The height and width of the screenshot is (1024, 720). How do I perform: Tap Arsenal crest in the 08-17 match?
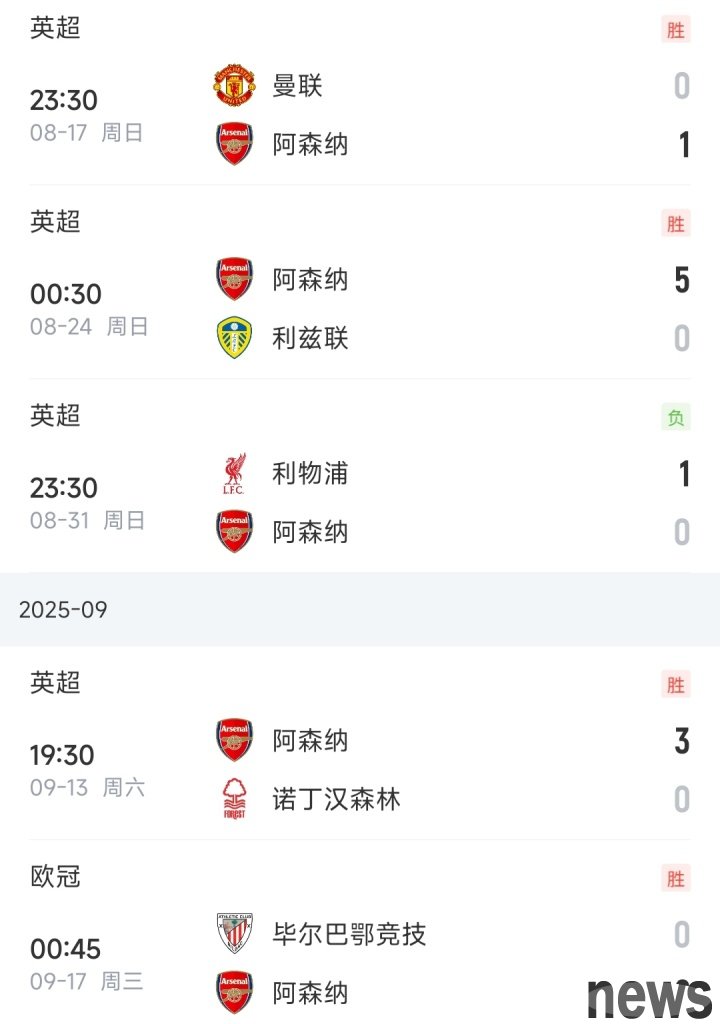click(x=235, y=144)
